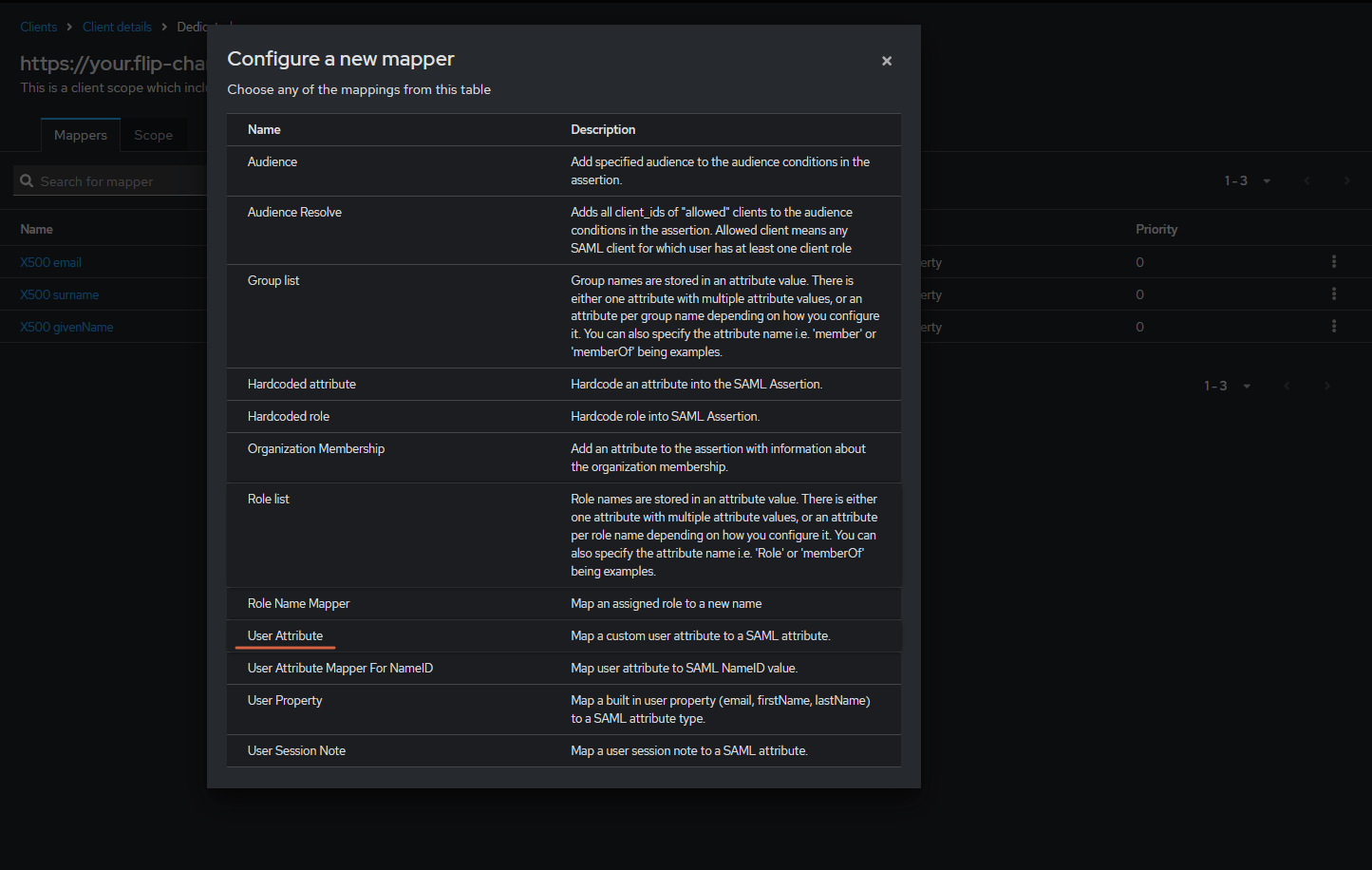Click the search magnifier icon
This screenshot has height=870, width=1372.
point(27,180)
